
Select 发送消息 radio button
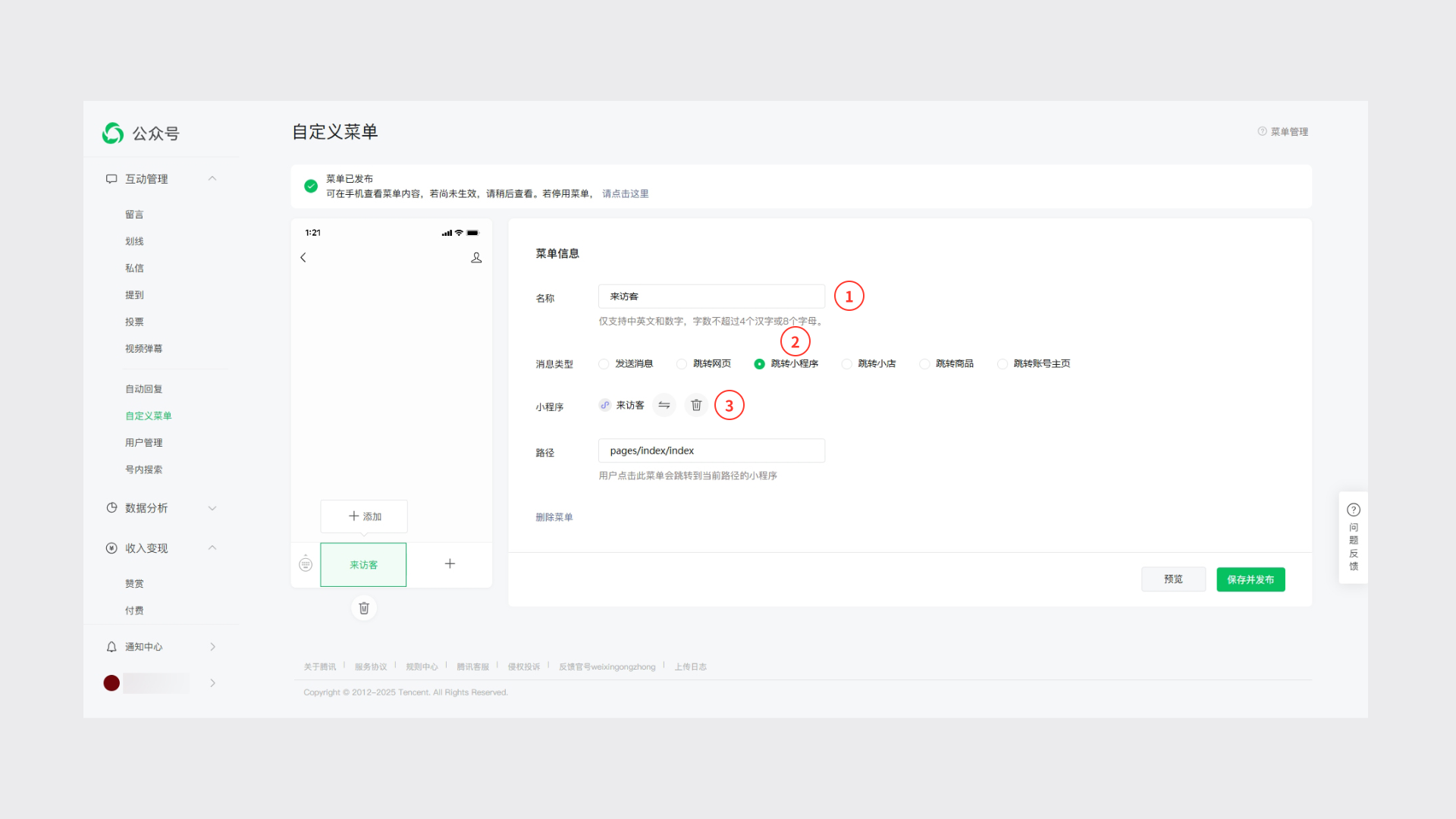click(x=604, y=364)
